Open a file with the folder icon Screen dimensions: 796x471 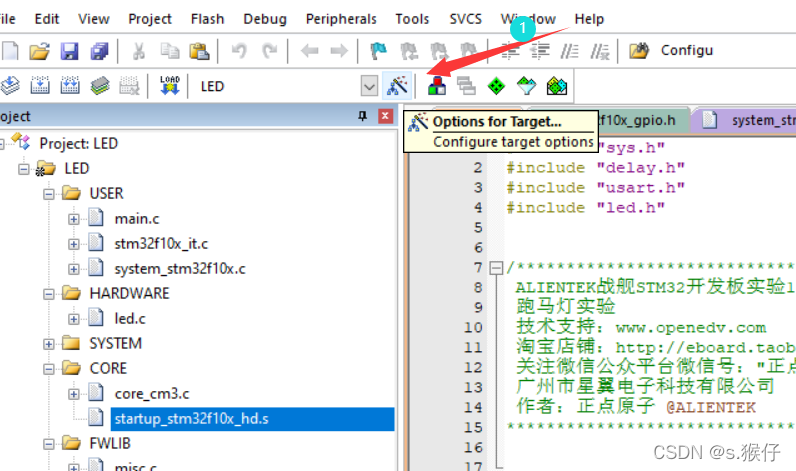(x=39, y=51)
